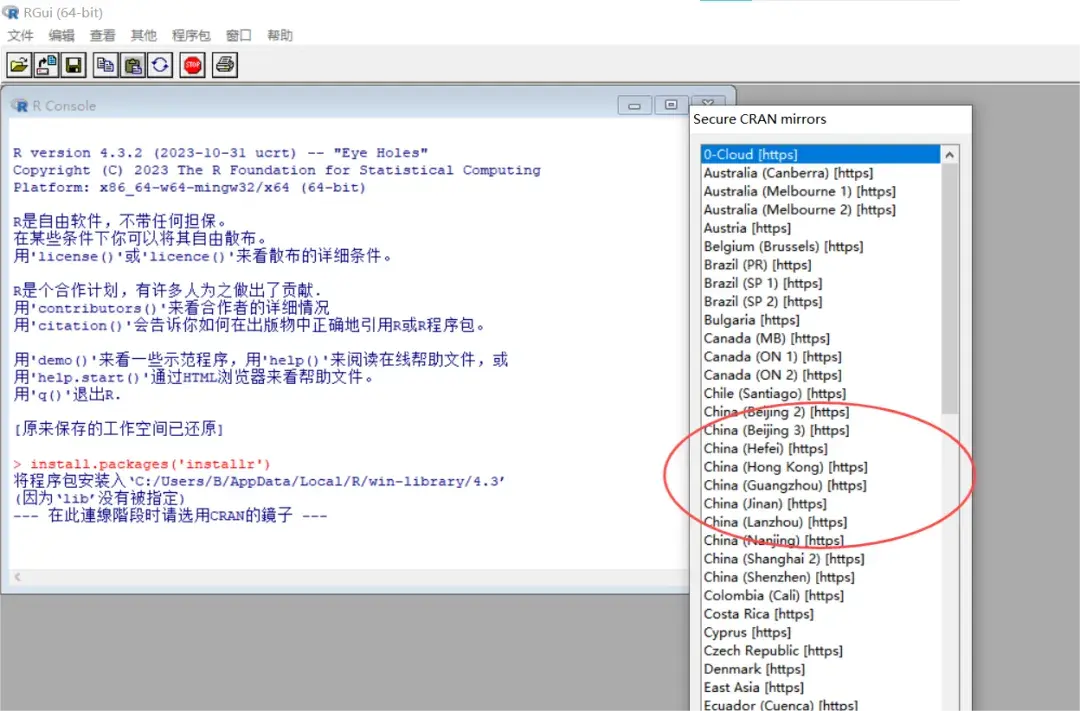Viewport: 1080px width, 711px height.
Task: Click the Open script toolbar icon
Action: [x=20, y=64]
